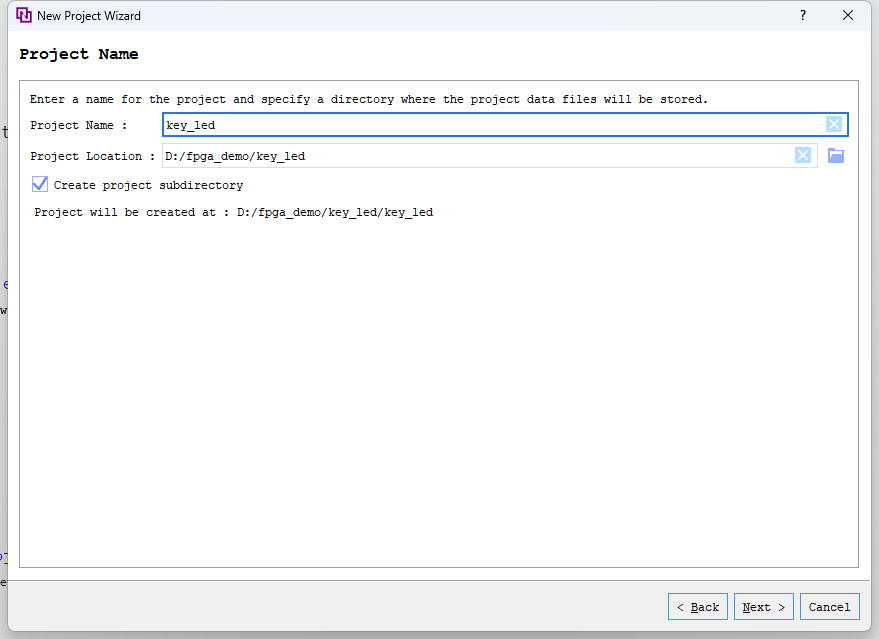Open the dialog help via the question mark
This screenshot has width=879, height=639.
tap(802, 15)
